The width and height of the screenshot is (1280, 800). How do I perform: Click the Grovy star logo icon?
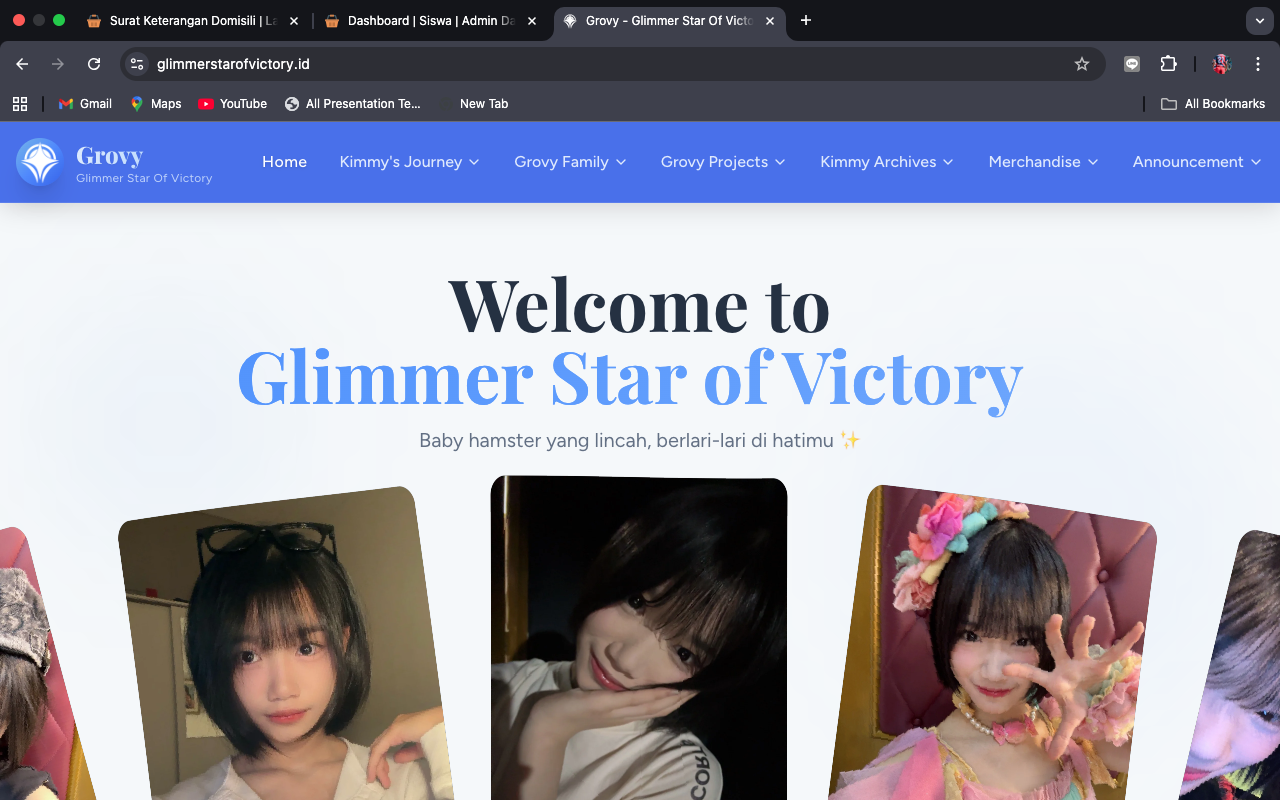[x=40, y=162]
